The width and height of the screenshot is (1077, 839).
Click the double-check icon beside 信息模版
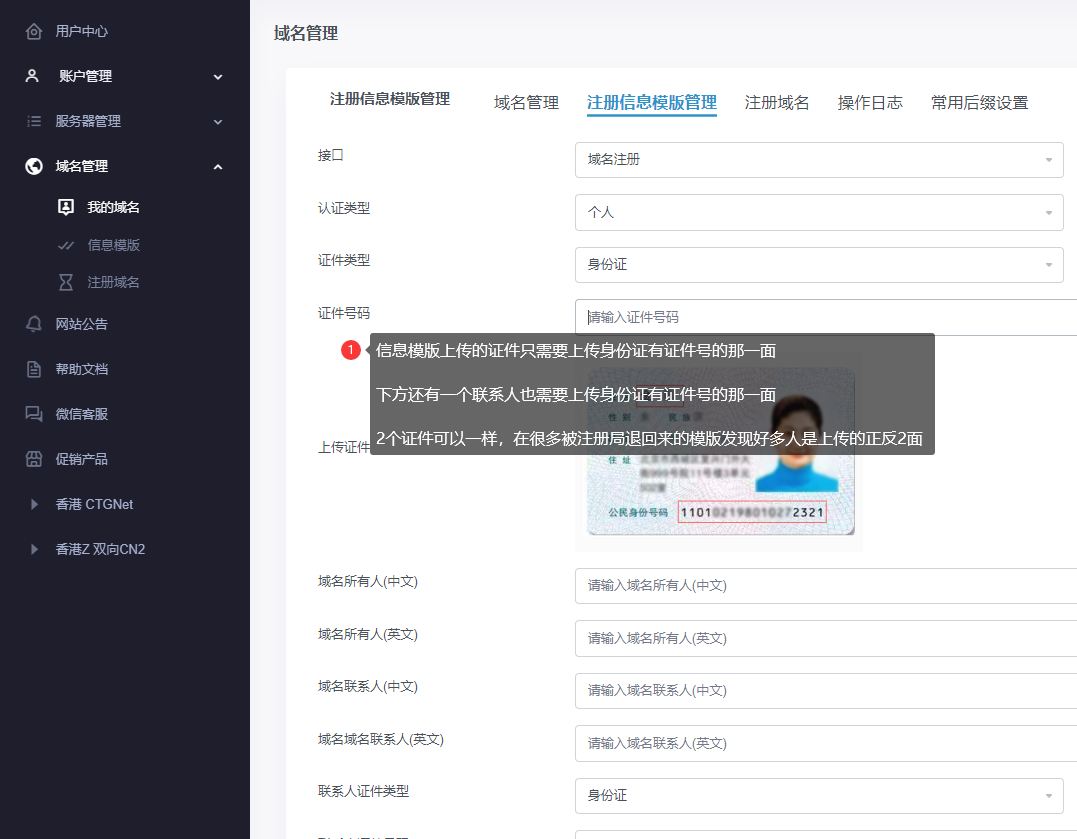coord(66,245)
